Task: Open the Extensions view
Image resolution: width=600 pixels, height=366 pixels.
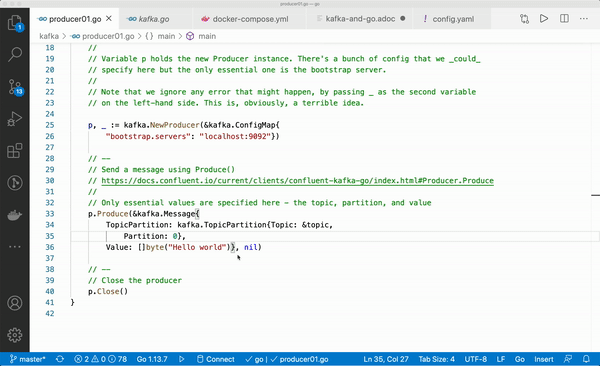Action: pos(15,151)
